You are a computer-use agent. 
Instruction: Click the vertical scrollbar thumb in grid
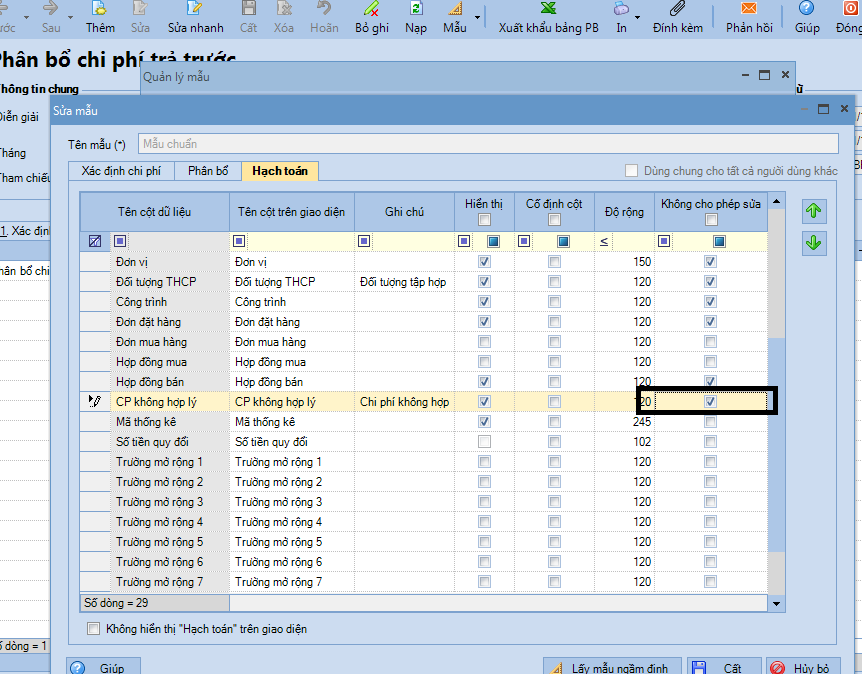[776, 445]
